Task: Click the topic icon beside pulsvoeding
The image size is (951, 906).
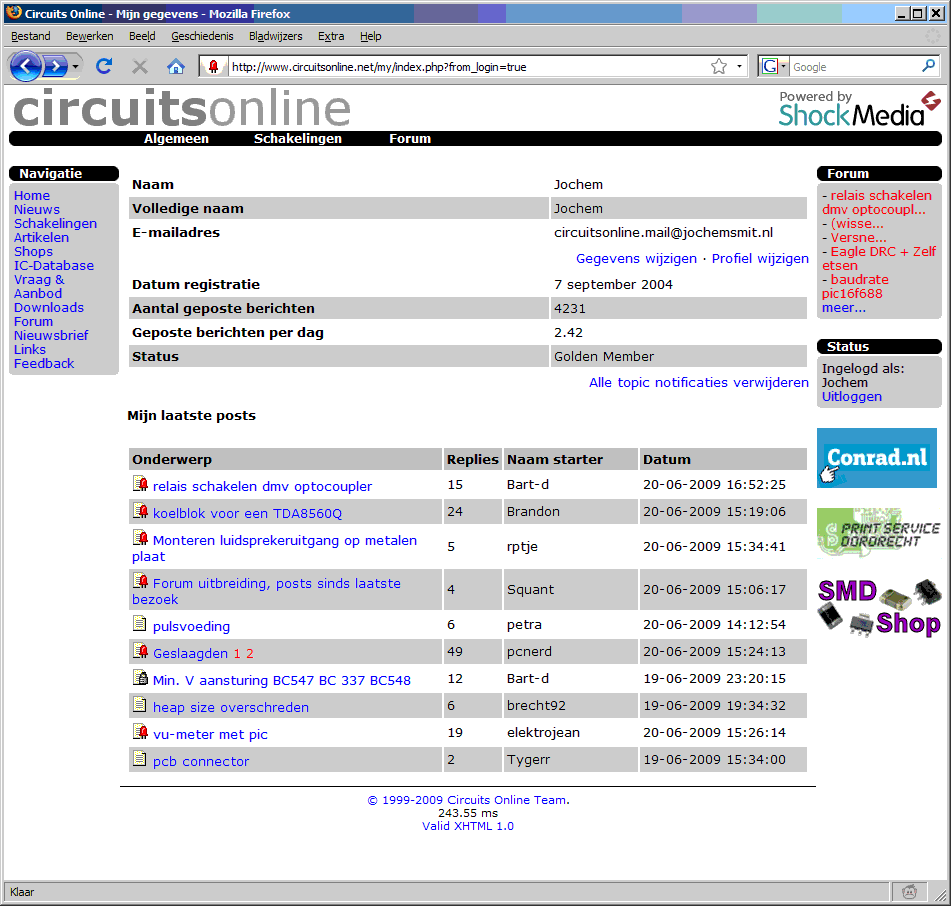Action: pyautogui.click(x=140, y=625)
